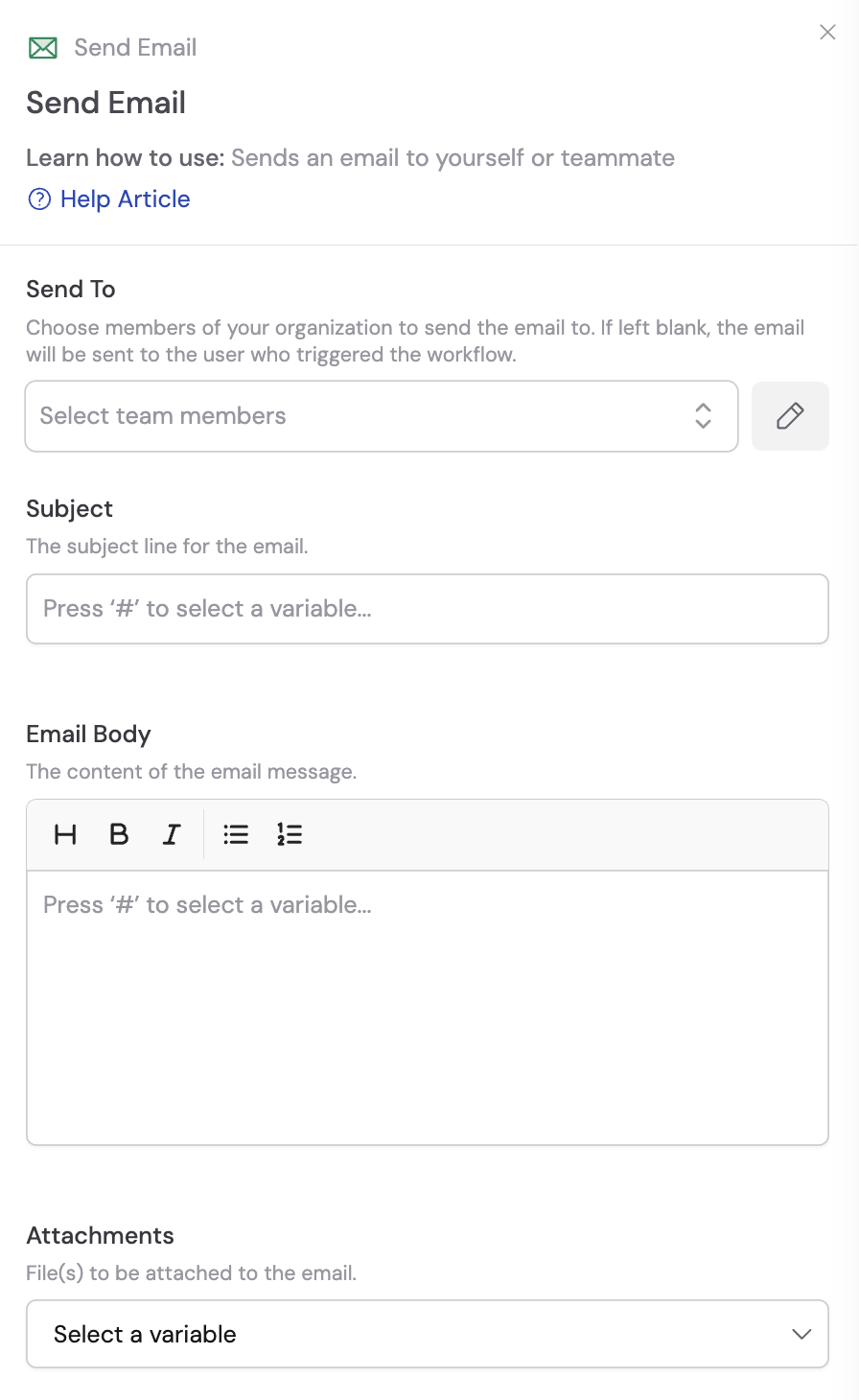Apply Bold formatting in email body
The image size is (859, 1400).
[x=118, y=834]
